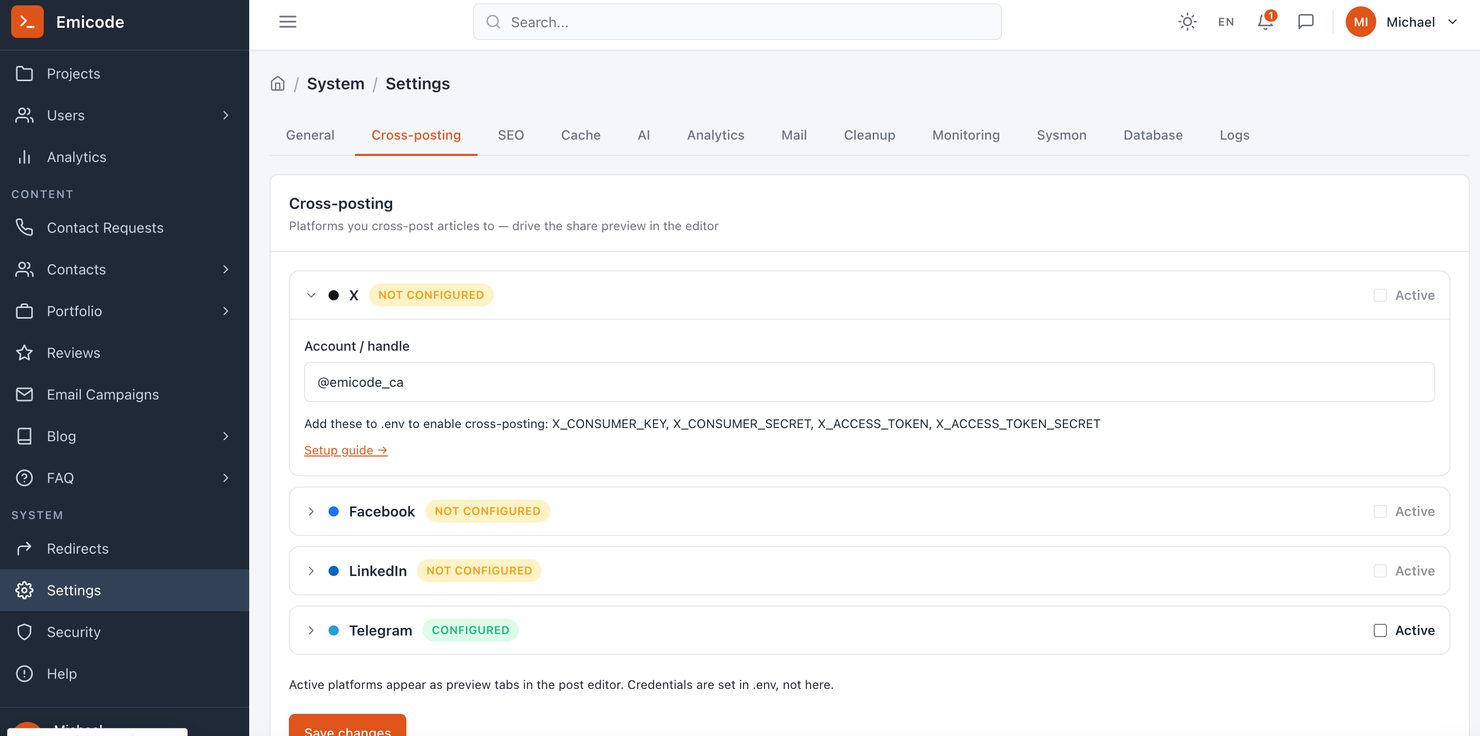
Task: Click the X NOT CONFIGURED status badge
Action: (x=431, y=295)
